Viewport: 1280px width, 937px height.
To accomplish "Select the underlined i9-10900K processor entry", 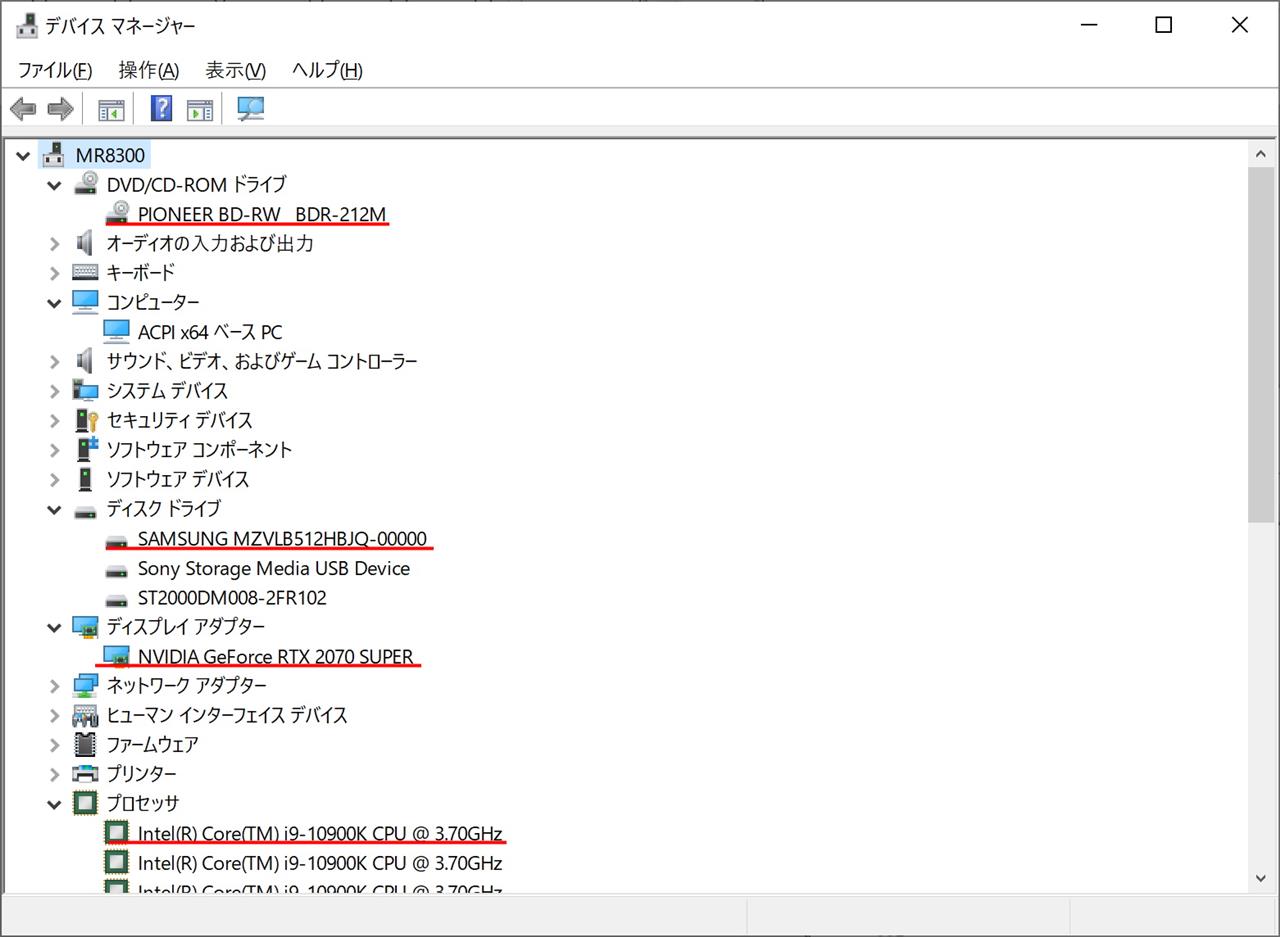I will [x=320, y=833].
